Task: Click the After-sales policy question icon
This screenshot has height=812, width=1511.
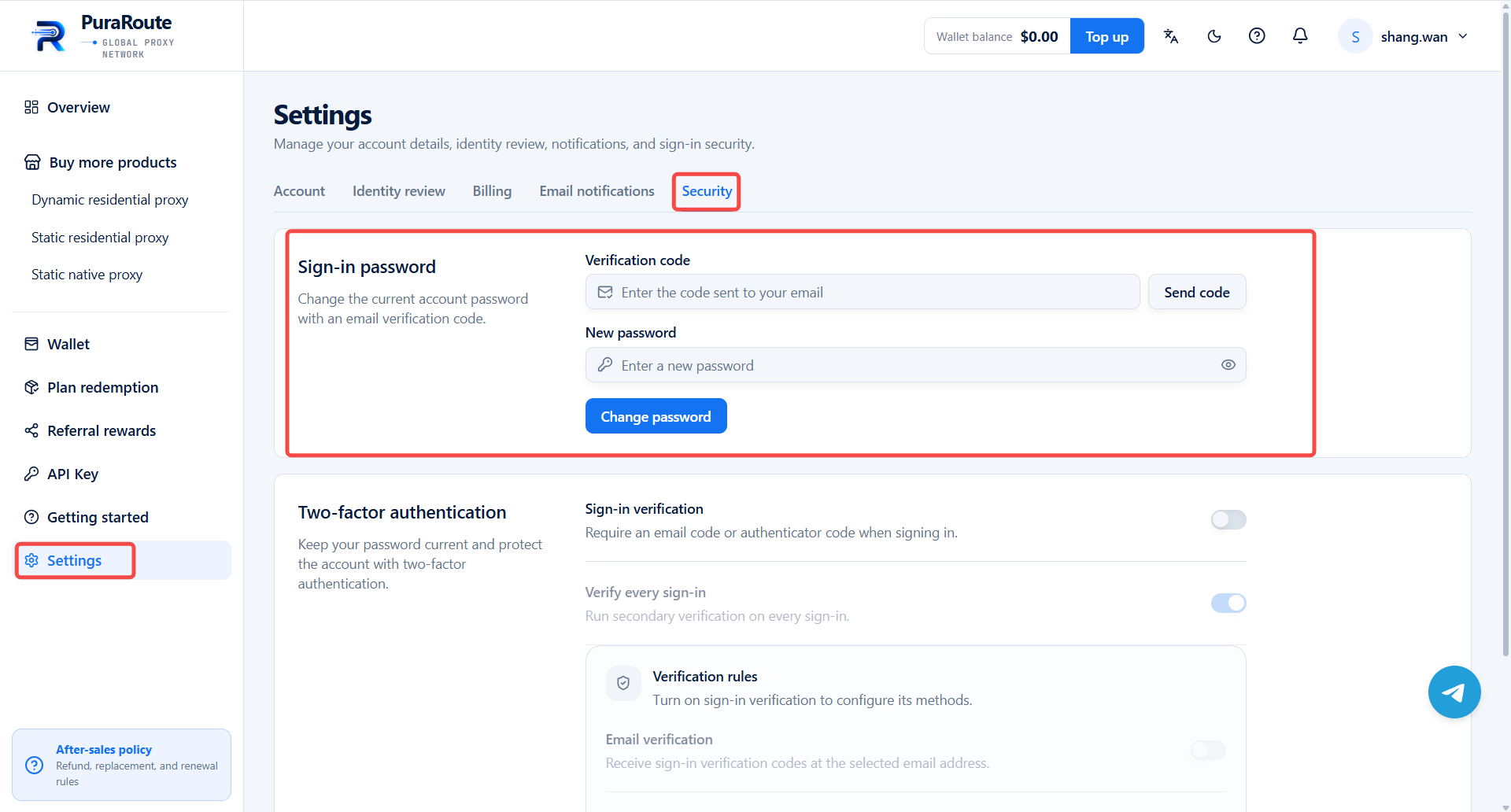Action: [x=35, y=765]
